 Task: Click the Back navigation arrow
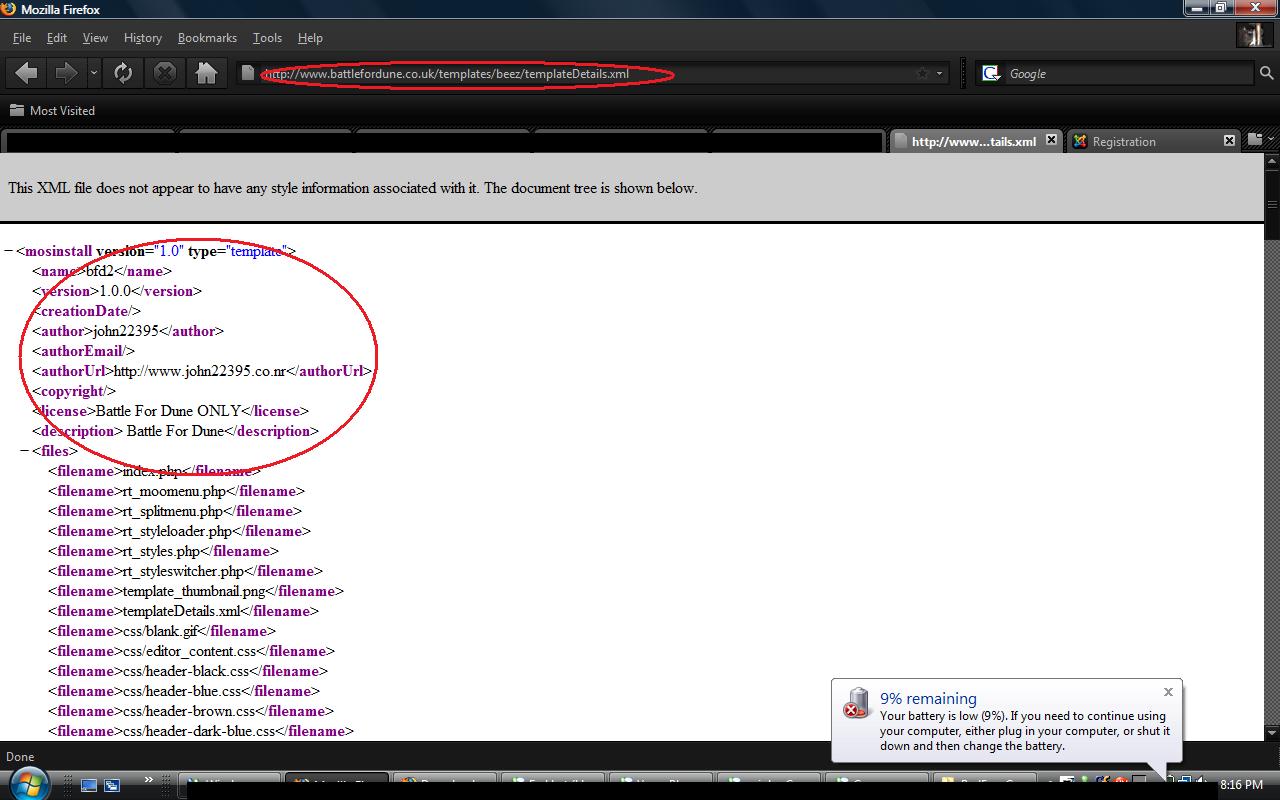tap(27, 73)
